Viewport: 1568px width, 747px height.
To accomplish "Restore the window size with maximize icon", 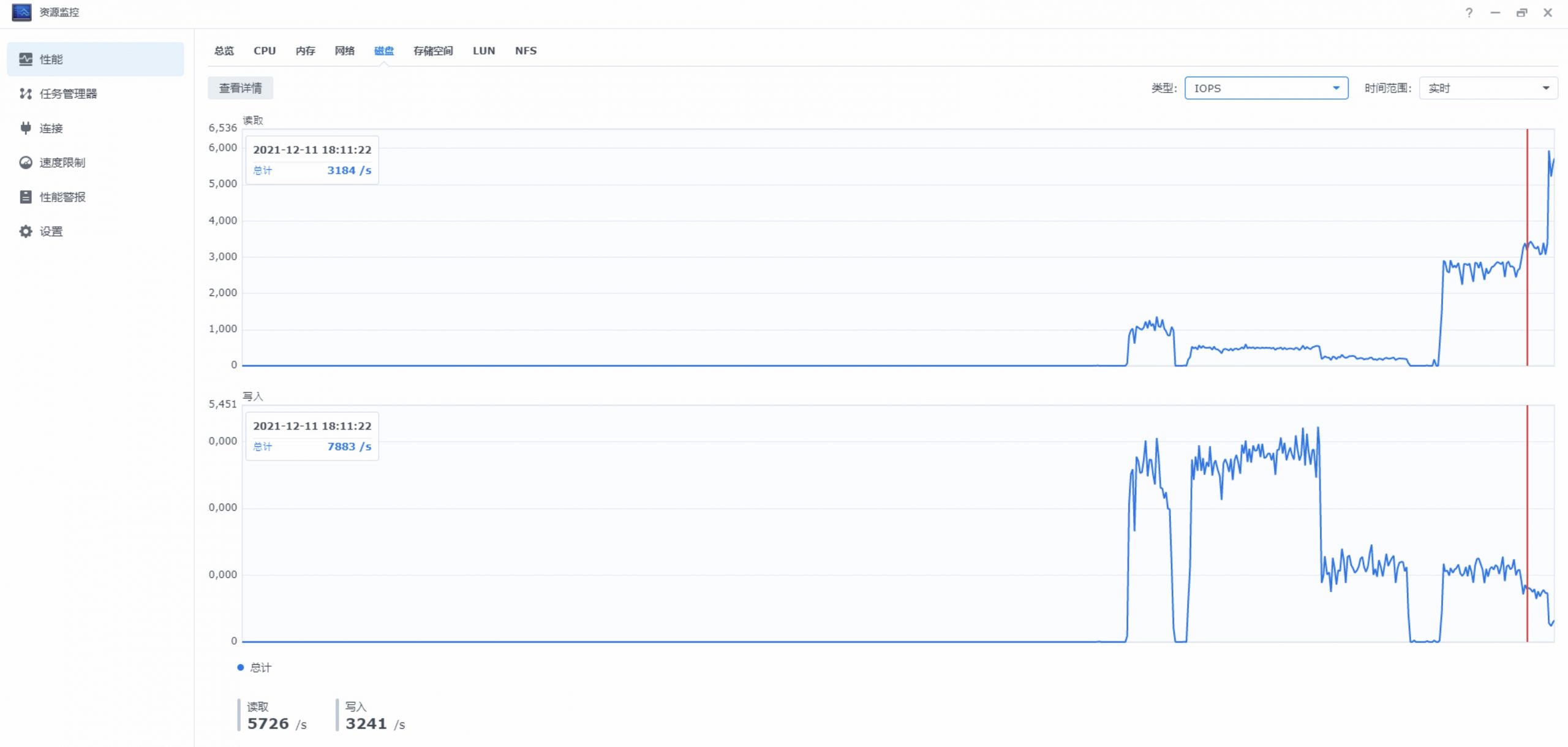I will (1521, 12).
